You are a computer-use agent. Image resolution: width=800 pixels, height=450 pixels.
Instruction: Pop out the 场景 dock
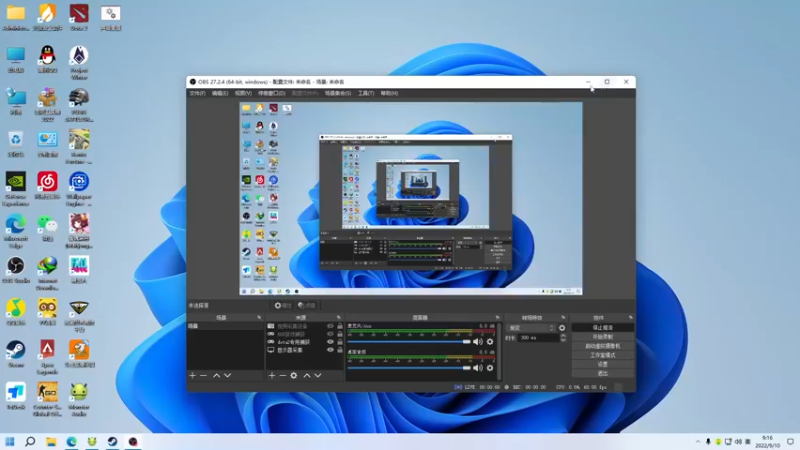click(259, 317)
